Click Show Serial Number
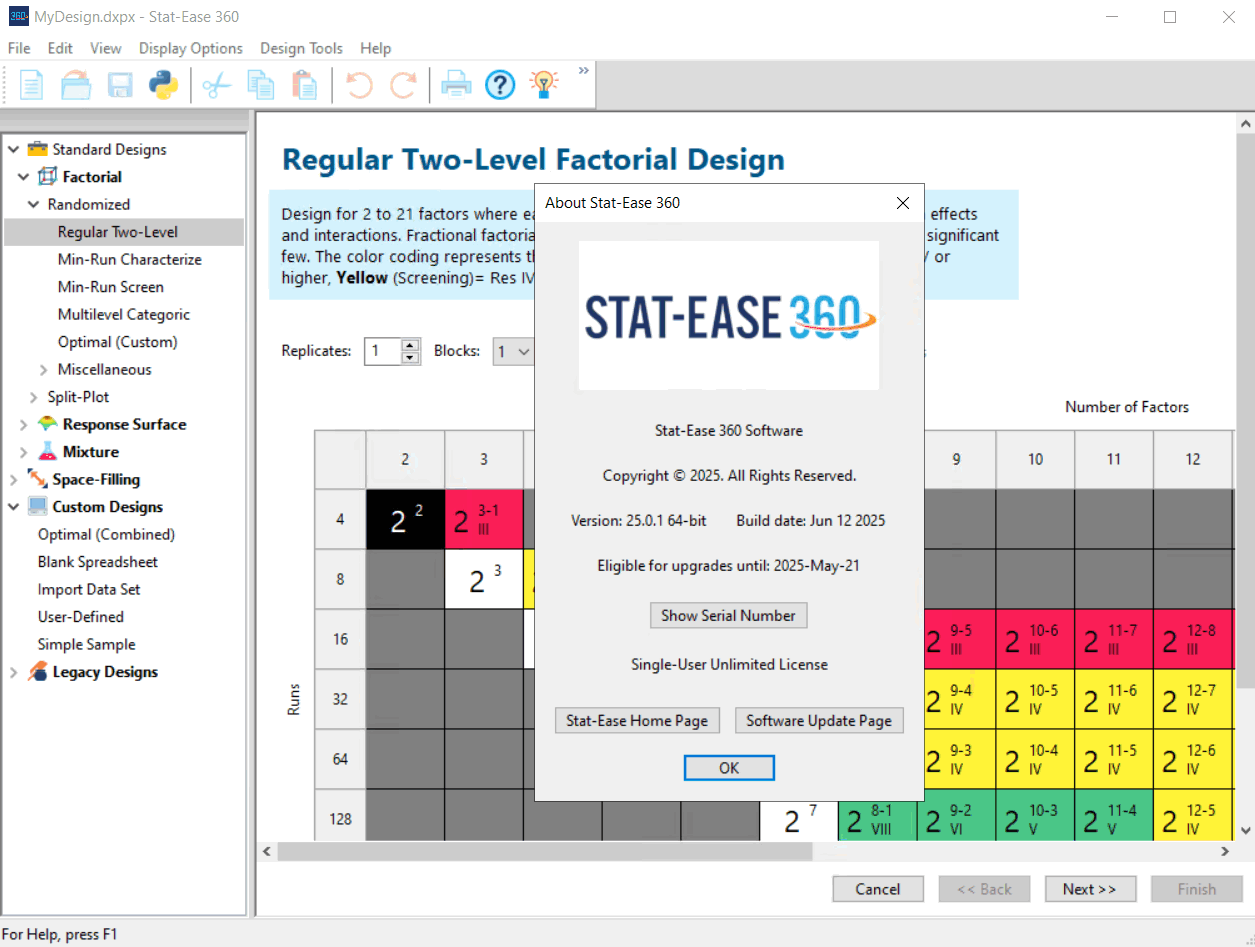1255x947 pixels. pos(728,615)
